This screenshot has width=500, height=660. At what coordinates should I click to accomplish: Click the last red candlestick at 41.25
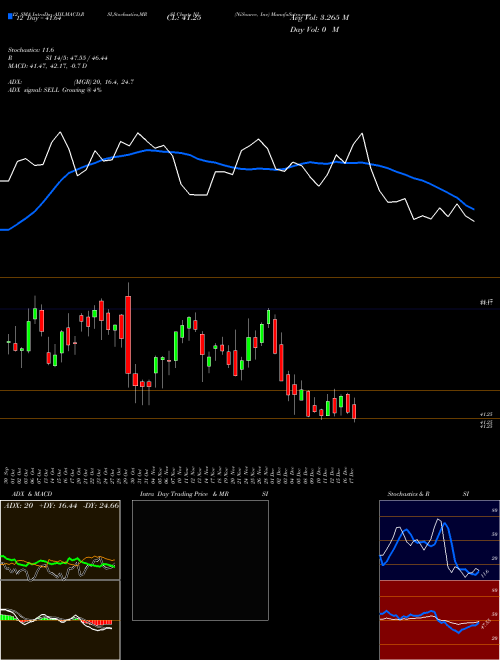pos(354,411)
